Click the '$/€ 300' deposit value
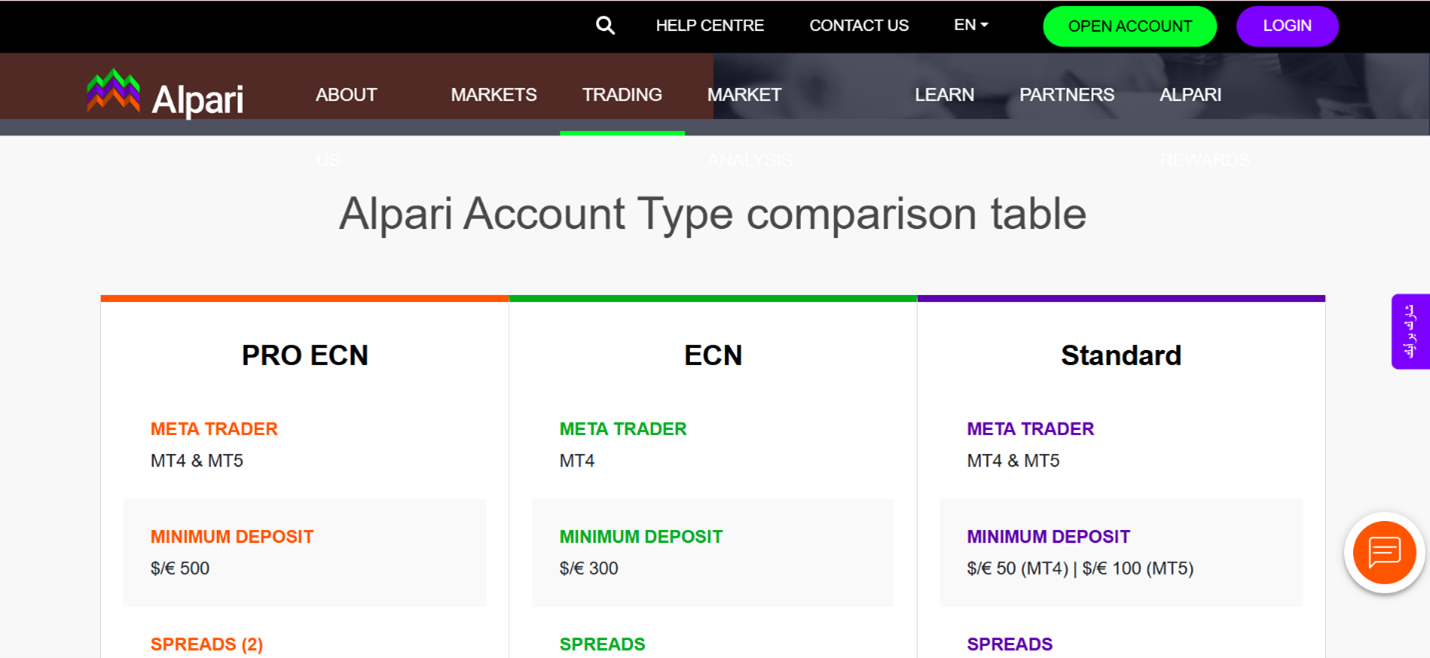1430x658 pixels. coord(589,569)
